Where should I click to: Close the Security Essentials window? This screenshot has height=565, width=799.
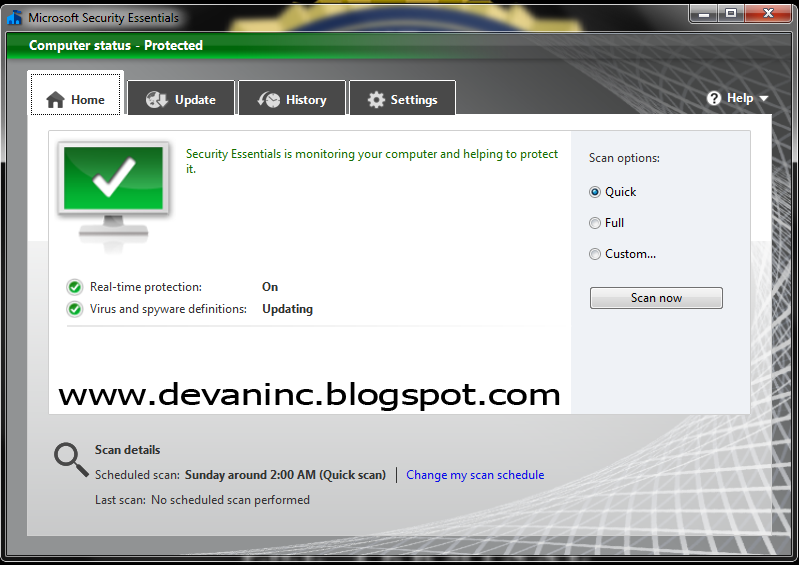coord(768,14)
